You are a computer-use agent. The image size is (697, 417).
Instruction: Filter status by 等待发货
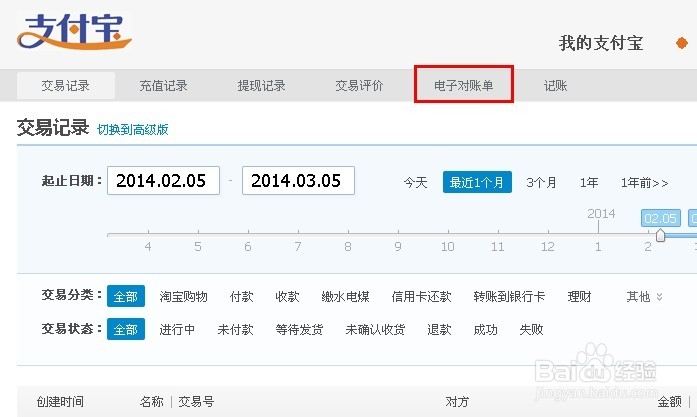(x=299, y=329)
